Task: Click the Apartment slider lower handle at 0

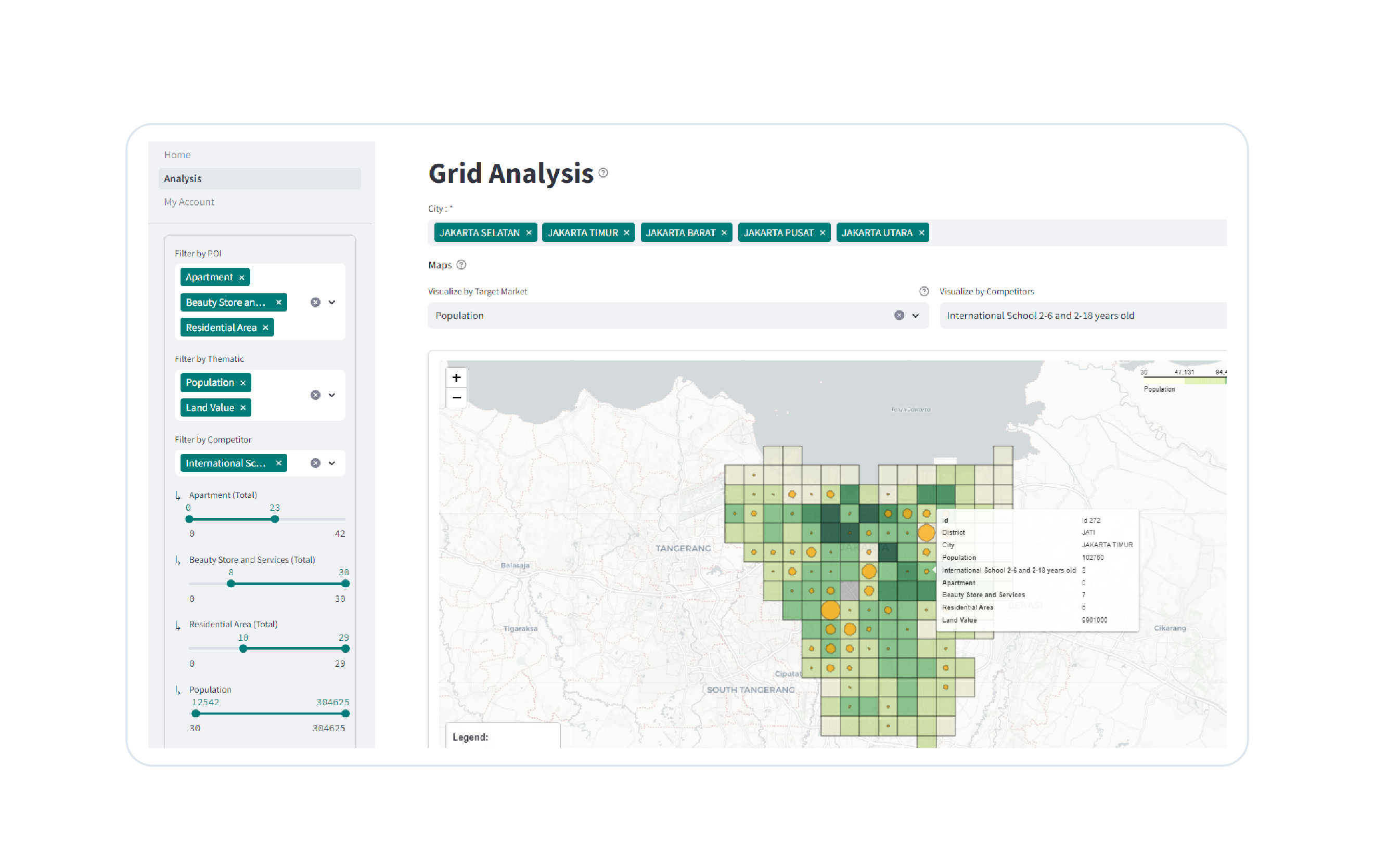Action: pos(189,519)
